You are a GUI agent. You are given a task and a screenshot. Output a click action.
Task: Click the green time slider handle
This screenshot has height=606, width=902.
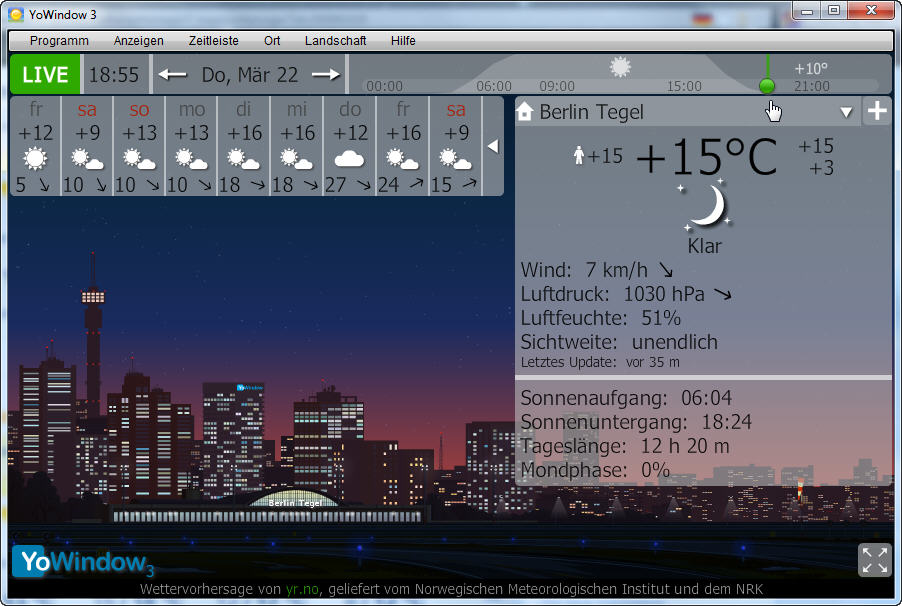click(767, 86)
